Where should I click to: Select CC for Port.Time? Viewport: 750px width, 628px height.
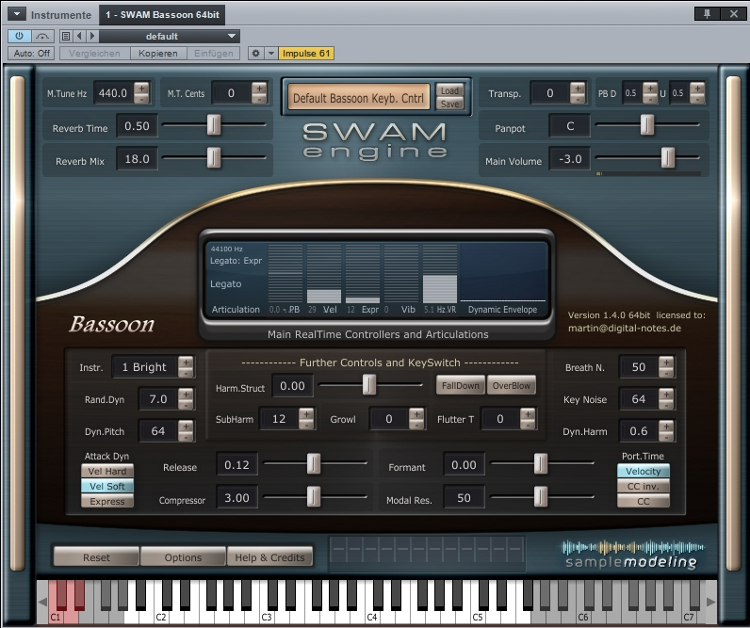coord(643,501)
